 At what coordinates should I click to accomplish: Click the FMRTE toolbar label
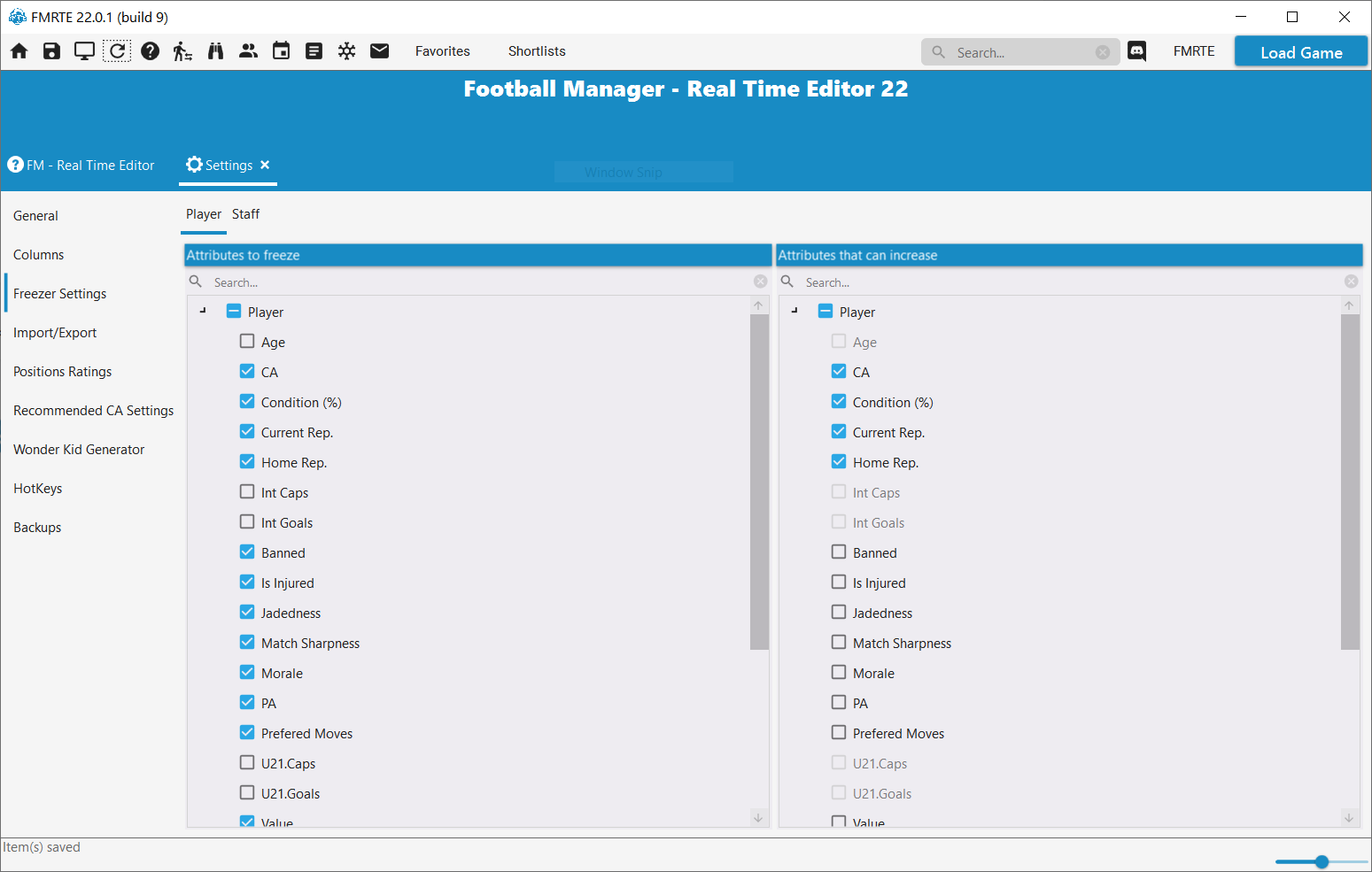coord(1194,51)
